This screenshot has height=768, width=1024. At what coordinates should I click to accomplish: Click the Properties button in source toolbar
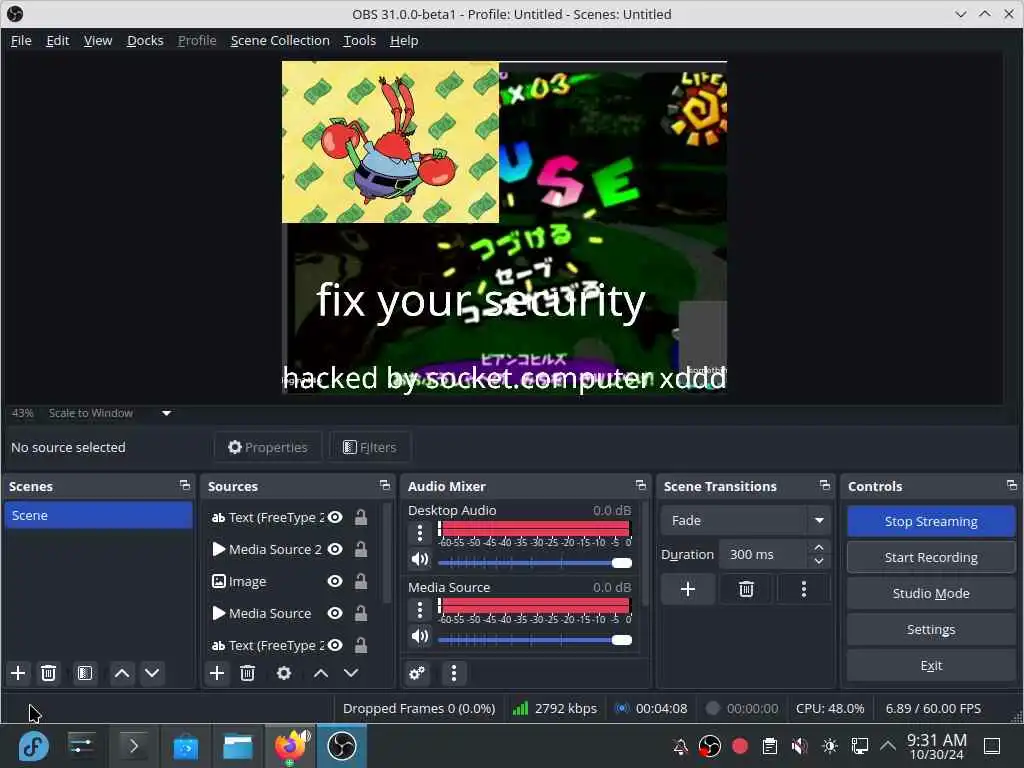click(x=268, y=447)
